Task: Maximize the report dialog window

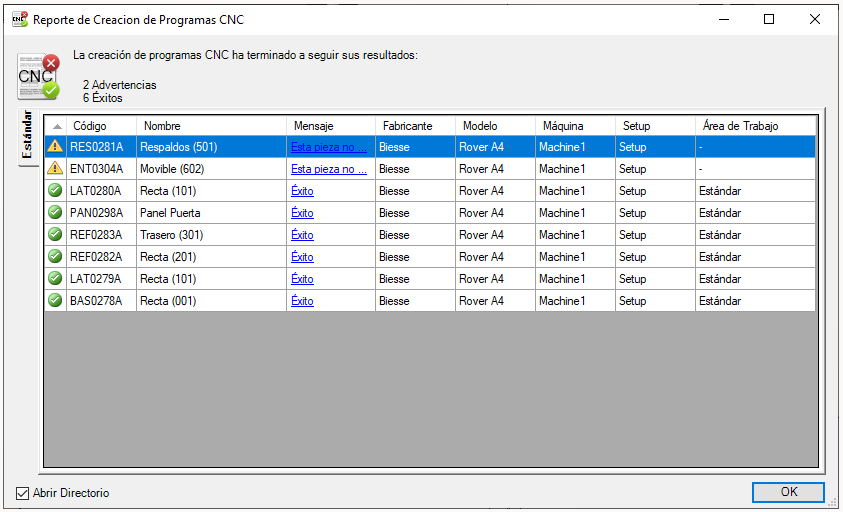Action: coord(769,19)
